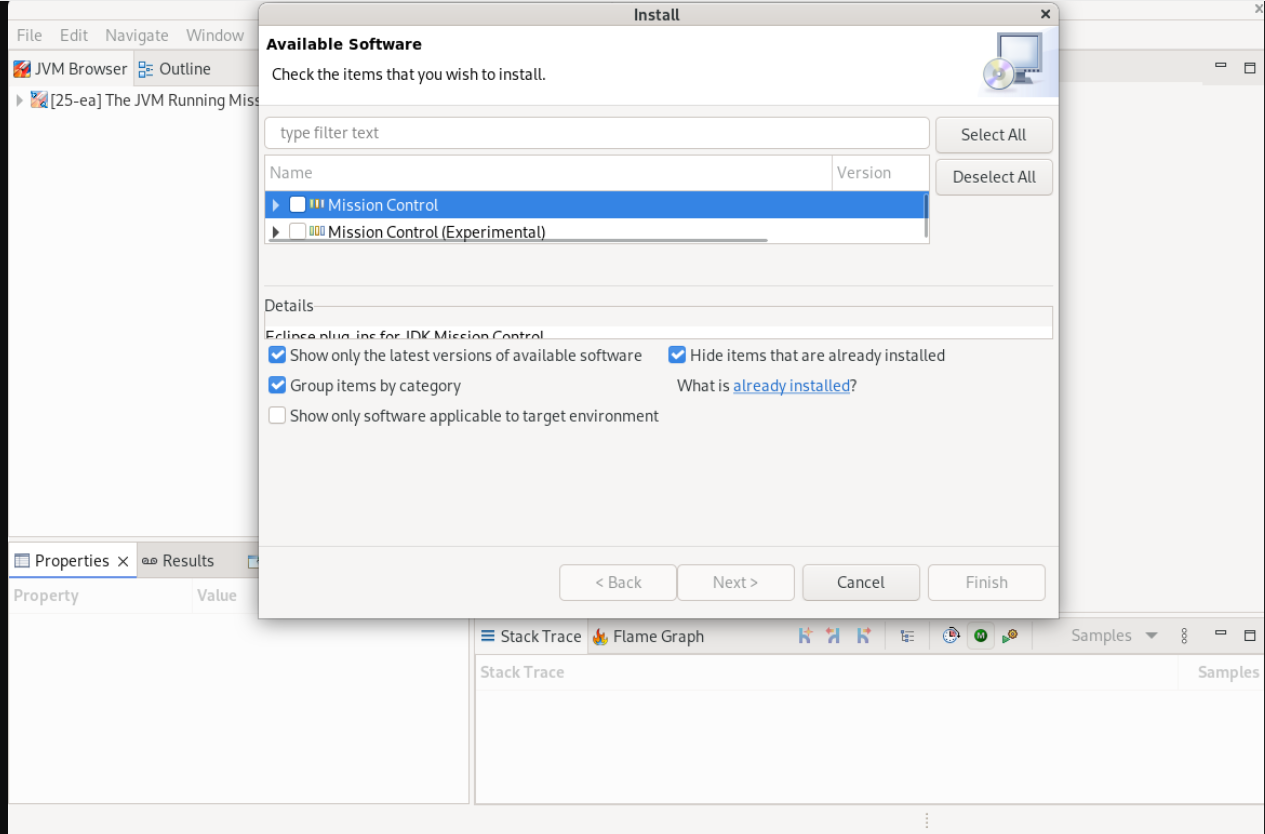Click the clock icon in Stack Trace toolbar
This screenshot has height=834, width=1265.
tap(951, 636)
